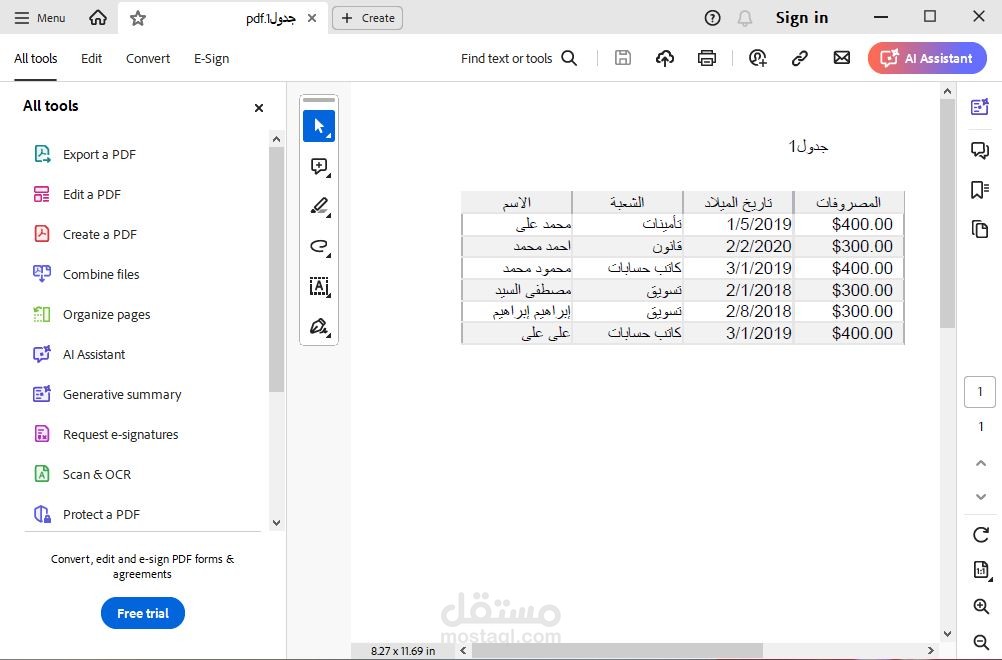Click the جدول1 document title text
The height and width of the screenshot is (660, 1002).
(x=808, y=146)
